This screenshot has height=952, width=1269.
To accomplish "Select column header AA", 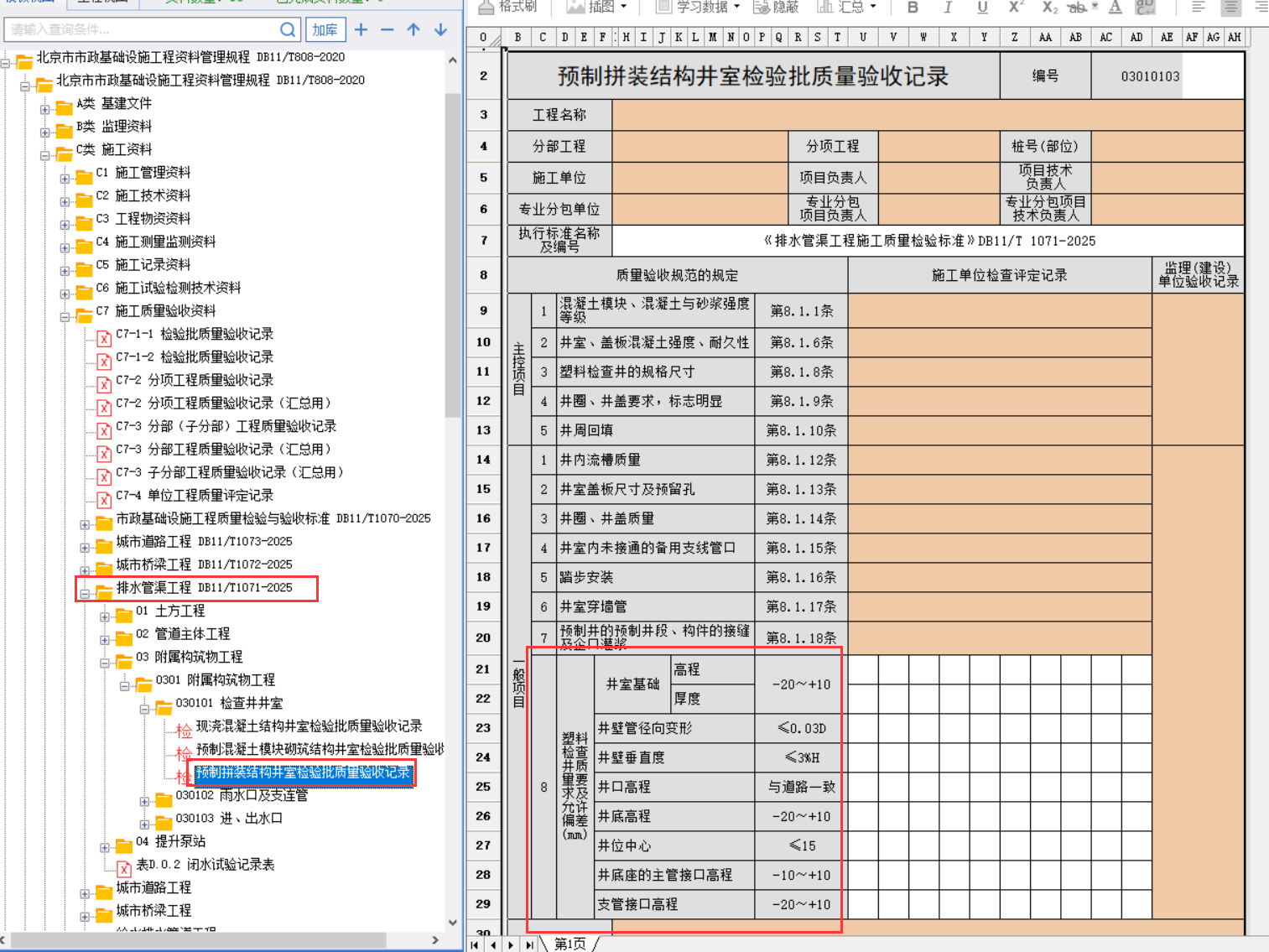I will point(1045,38).
